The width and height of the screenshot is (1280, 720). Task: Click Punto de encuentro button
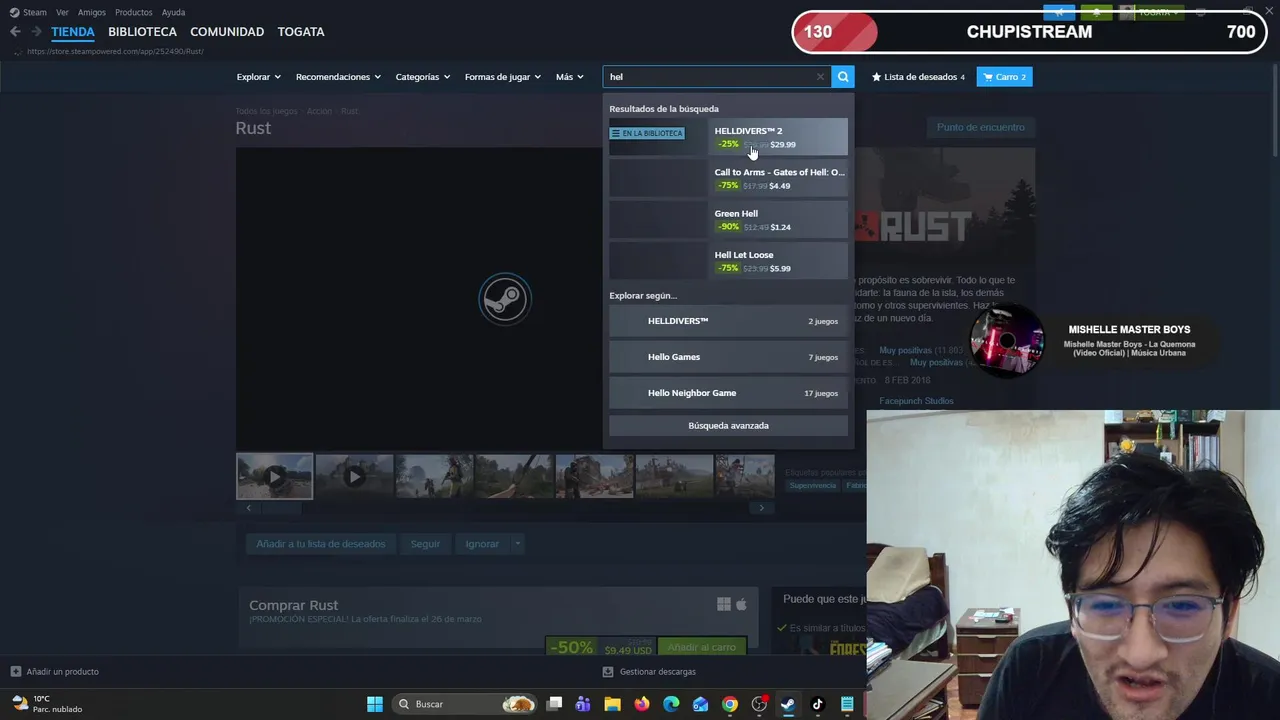click(x=980, y=127)
